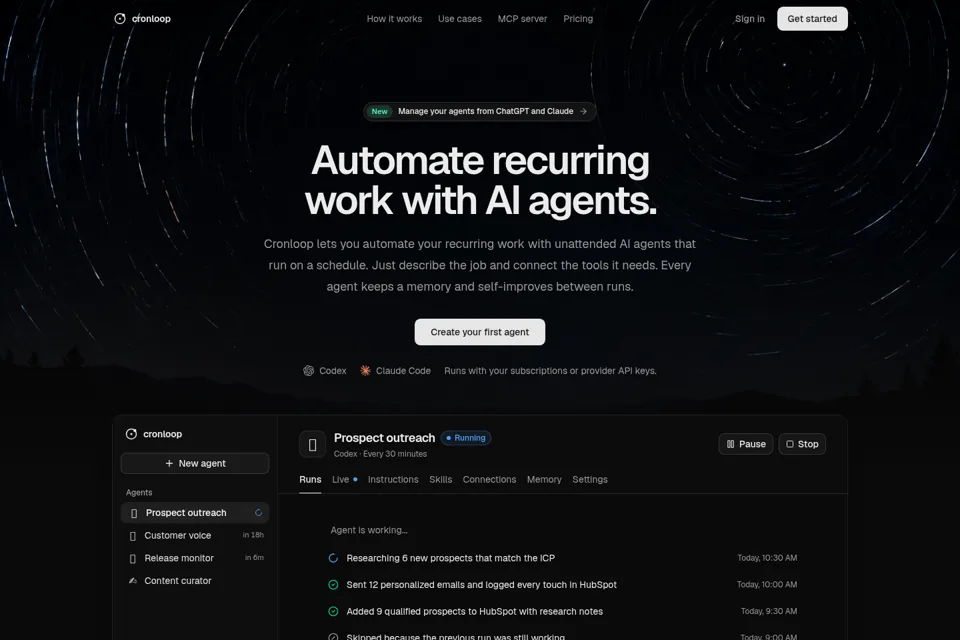Click the cronloop logo icon in header
The height and width of the screenshot is (640, 960).
point(120,19)
